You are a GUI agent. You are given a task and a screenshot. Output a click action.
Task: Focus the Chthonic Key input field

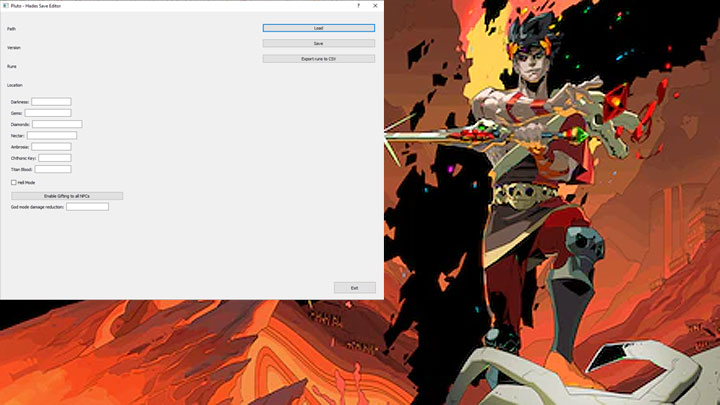click(55, 158)
